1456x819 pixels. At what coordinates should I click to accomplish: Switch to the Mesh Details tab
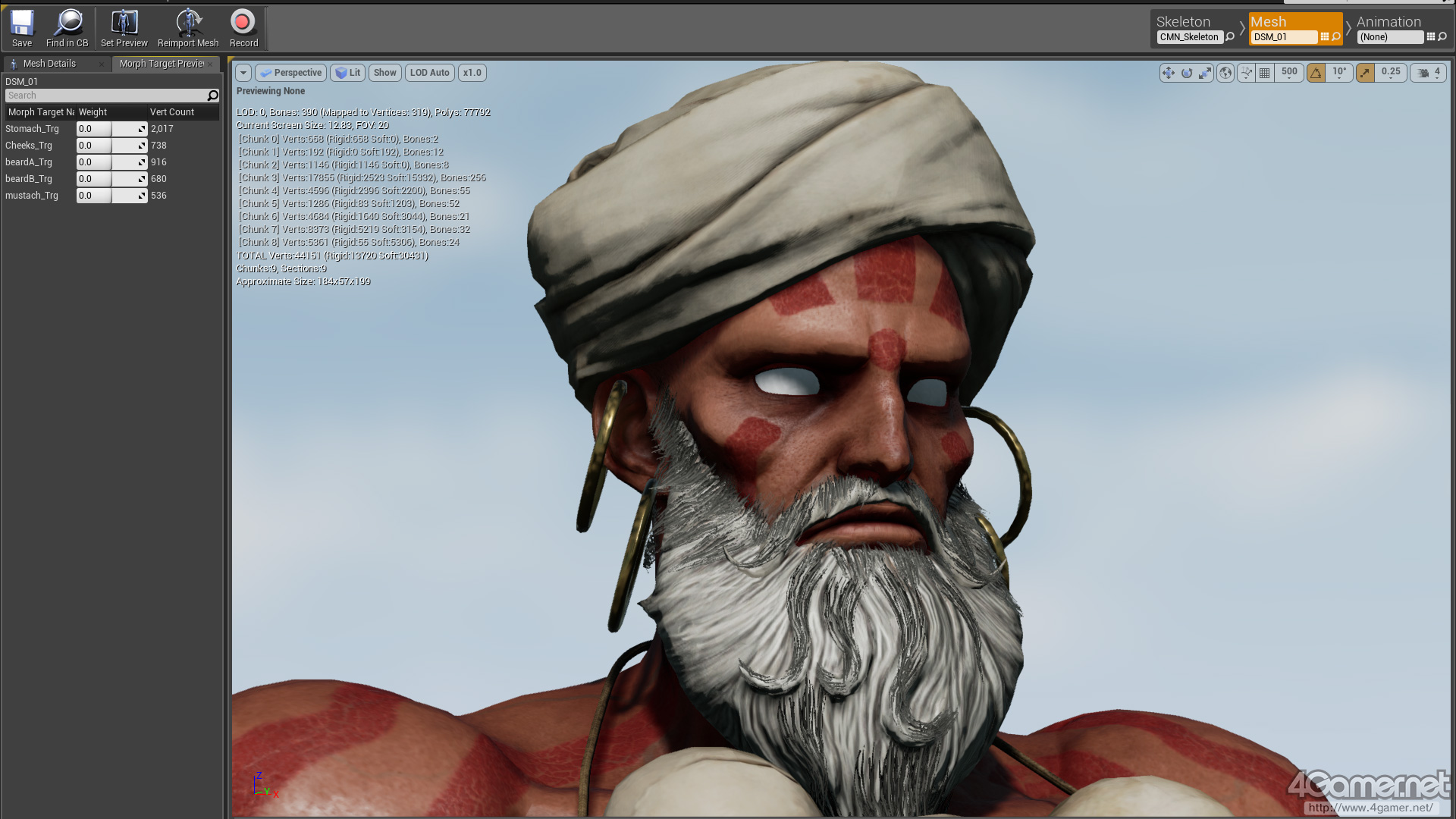pos(50,64)
